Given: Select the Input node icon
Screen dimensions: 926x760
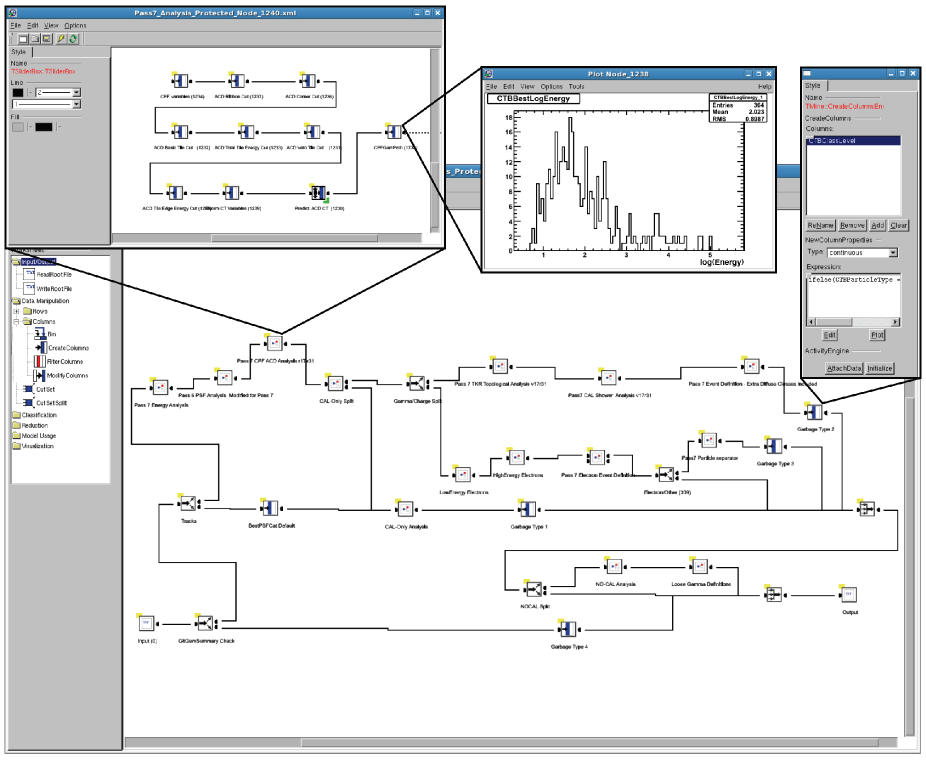Looking at the screenshot, I should click(146, 624).
